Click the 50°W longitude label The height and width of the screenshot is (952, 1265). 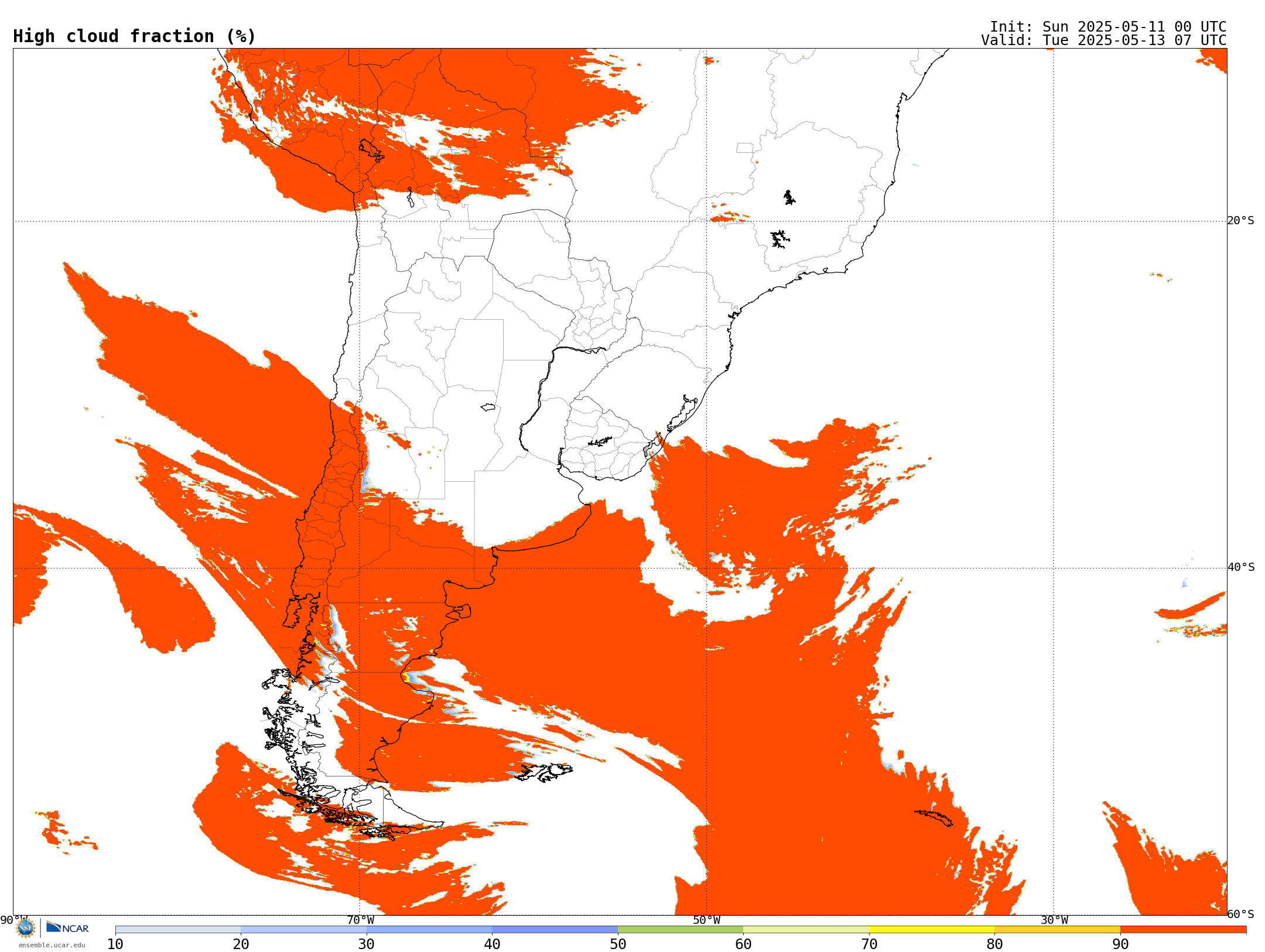click(707, 920)
